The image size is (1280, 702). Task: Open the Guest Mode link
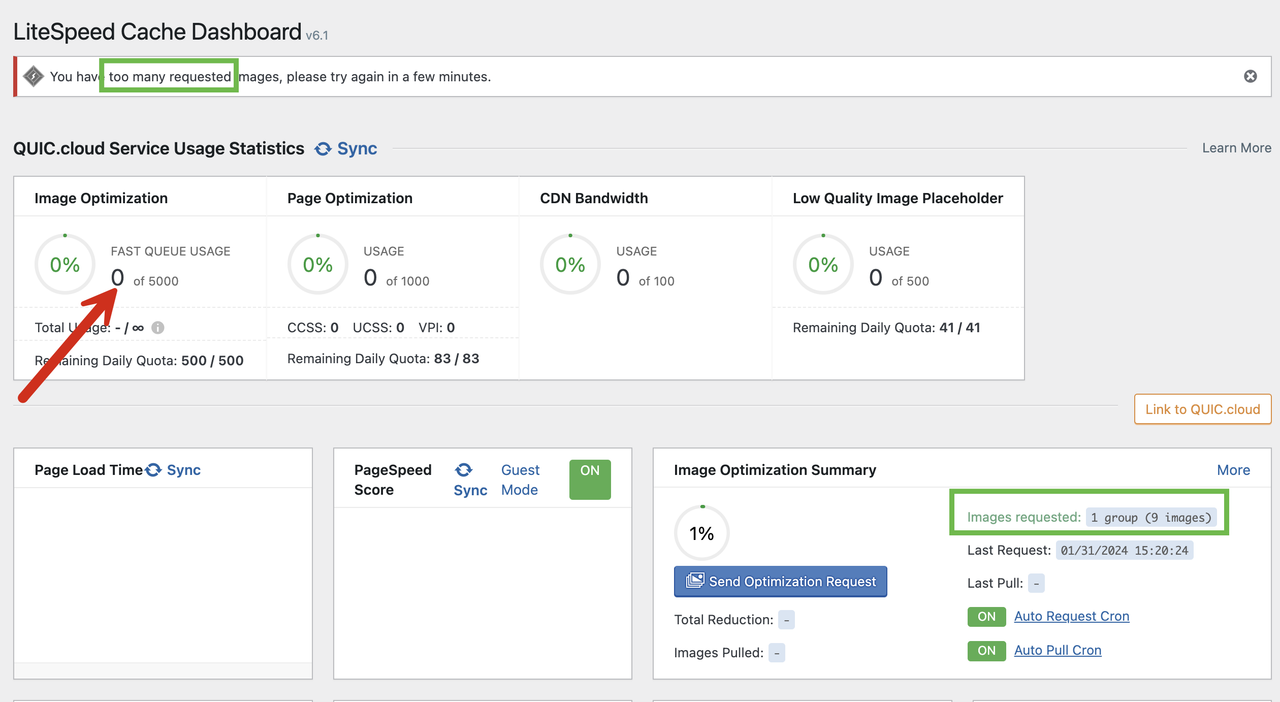click(x=520, y=480)
